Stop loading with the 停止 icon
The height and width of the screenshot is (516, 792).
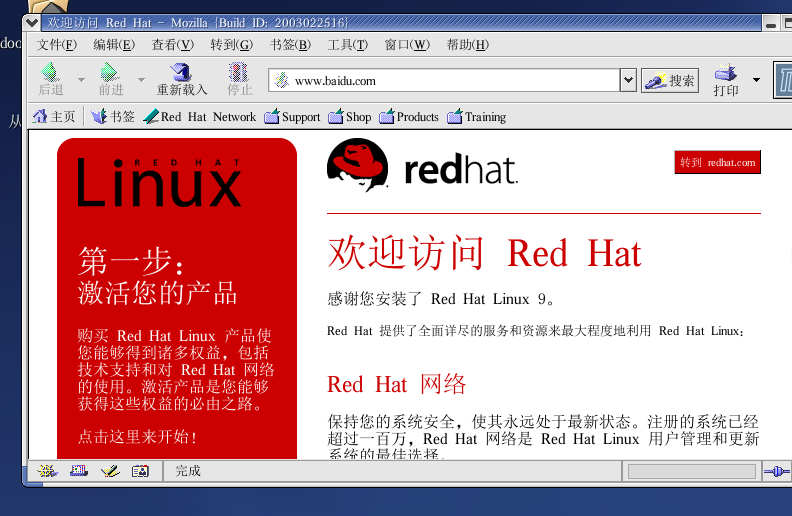(238, 73)
